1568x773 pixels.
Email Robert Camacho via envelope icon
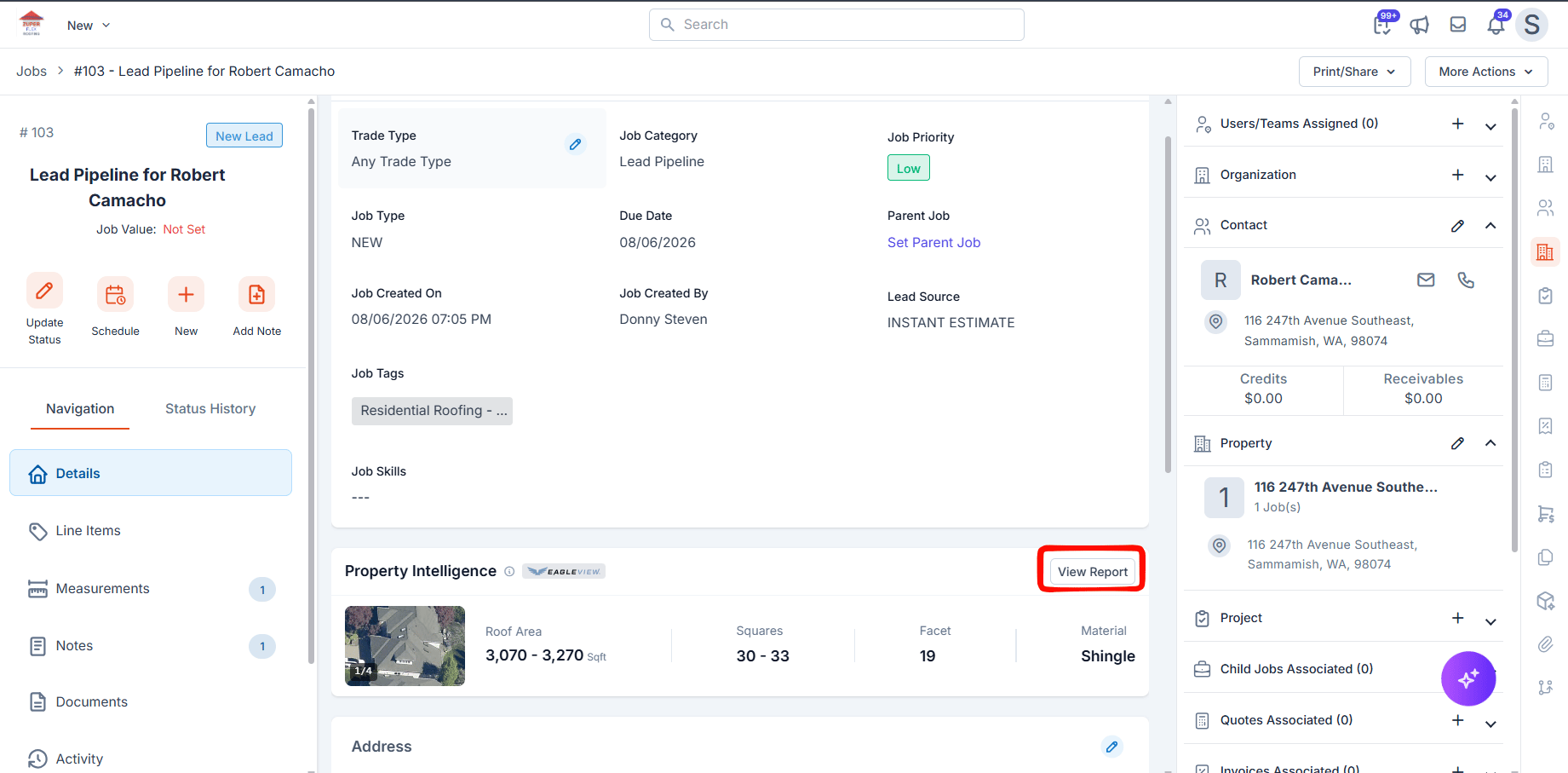point(1426,280)
